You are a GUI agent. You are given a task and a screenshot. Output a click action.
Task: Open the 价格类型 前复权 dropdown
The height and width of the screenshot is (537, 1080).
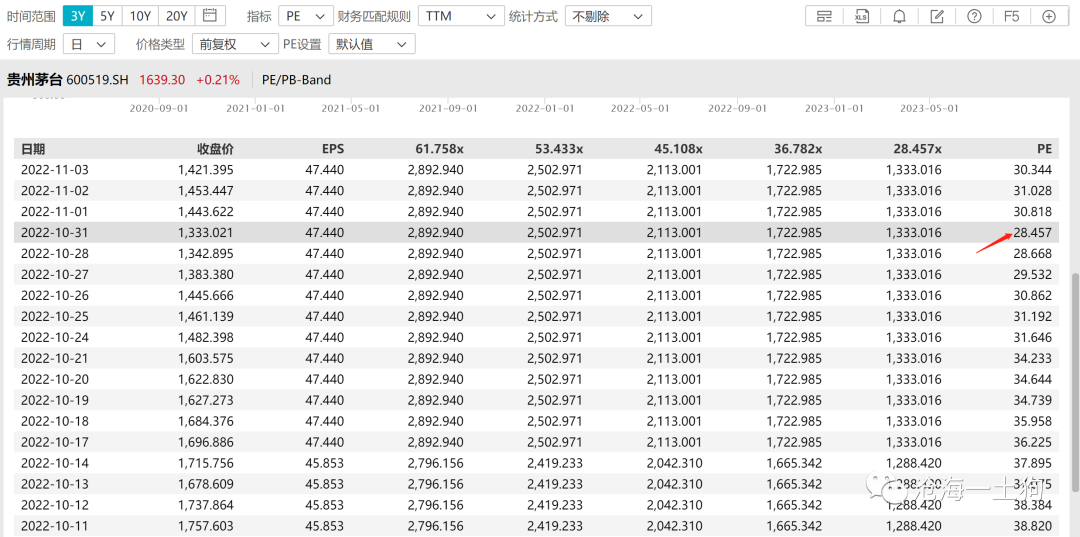click(235, 44)
